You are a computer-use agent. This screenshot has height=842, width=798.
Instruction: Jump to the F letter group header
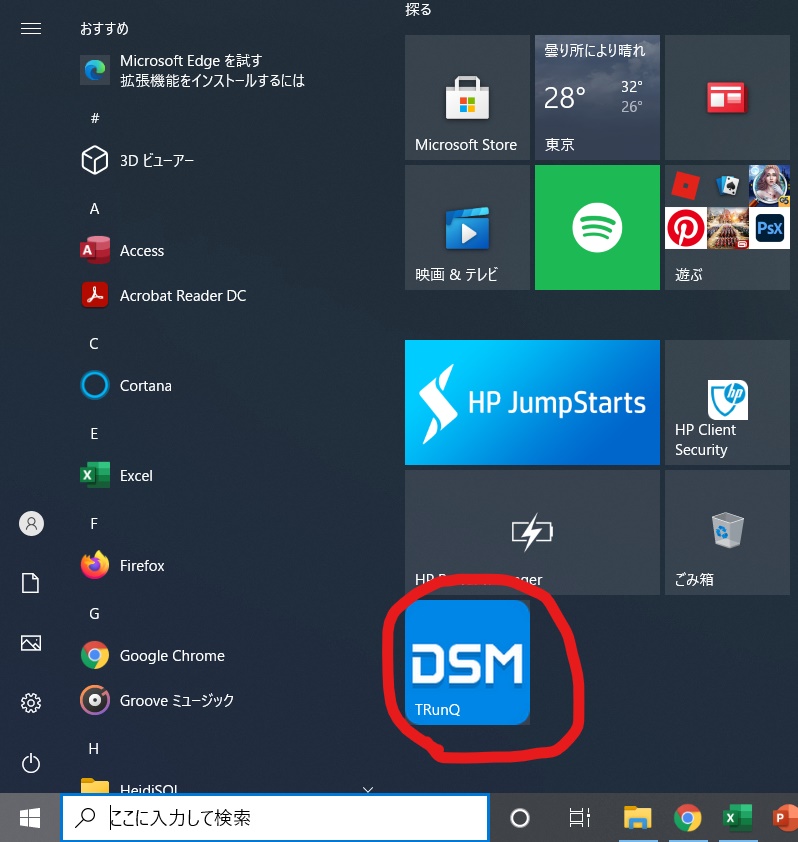(94, 523)
